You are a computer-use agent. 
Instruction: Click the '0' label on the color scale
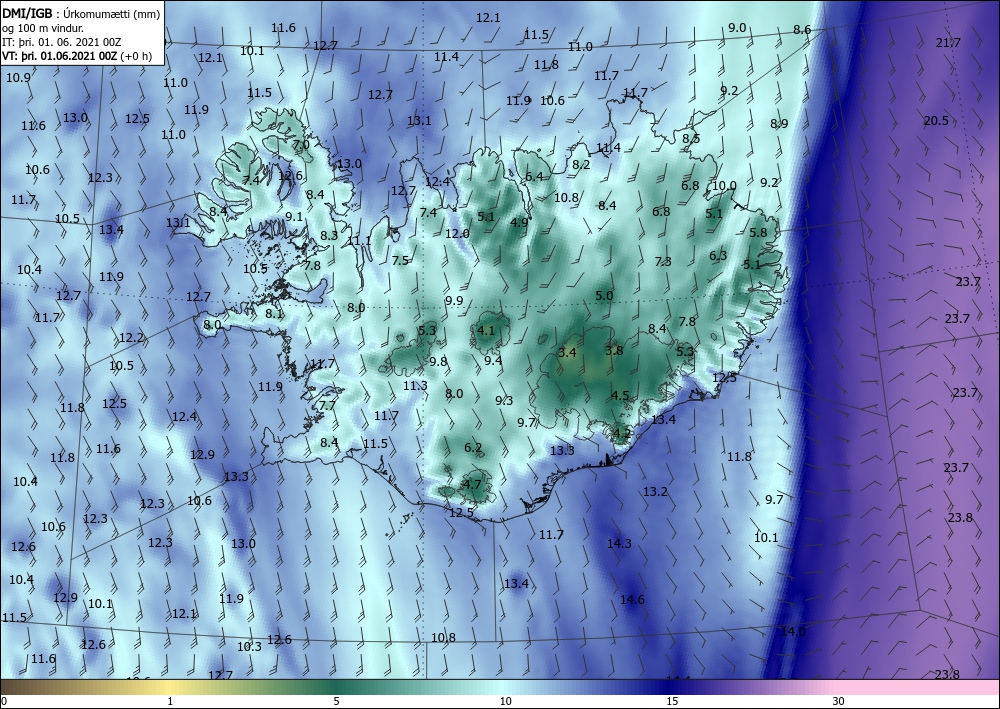point(4,701)
